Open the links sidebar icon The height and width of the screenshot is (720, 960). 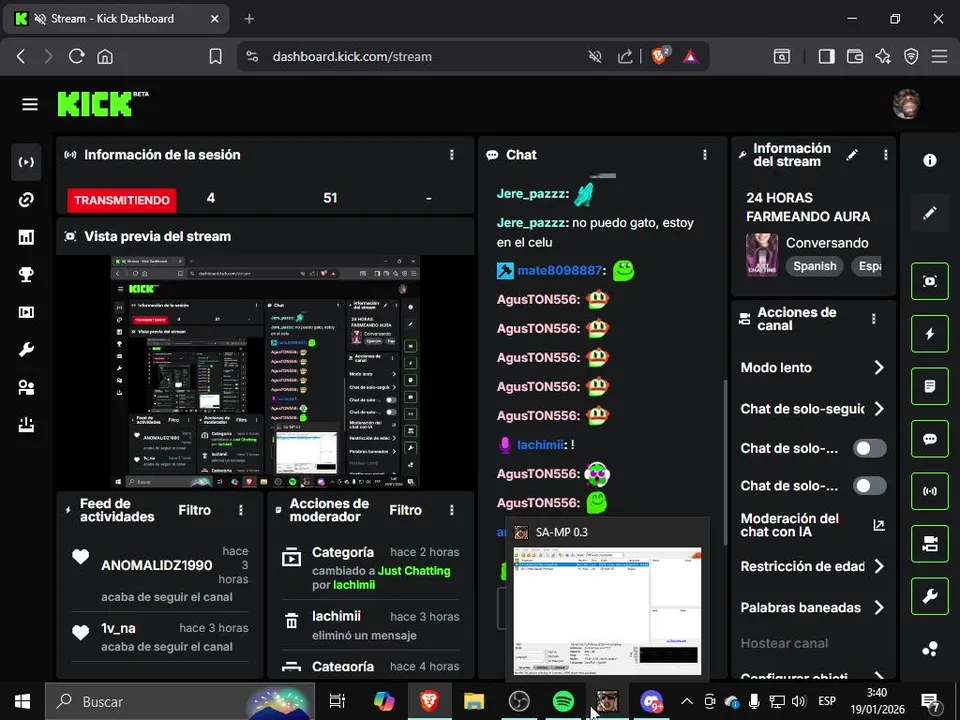26,200
